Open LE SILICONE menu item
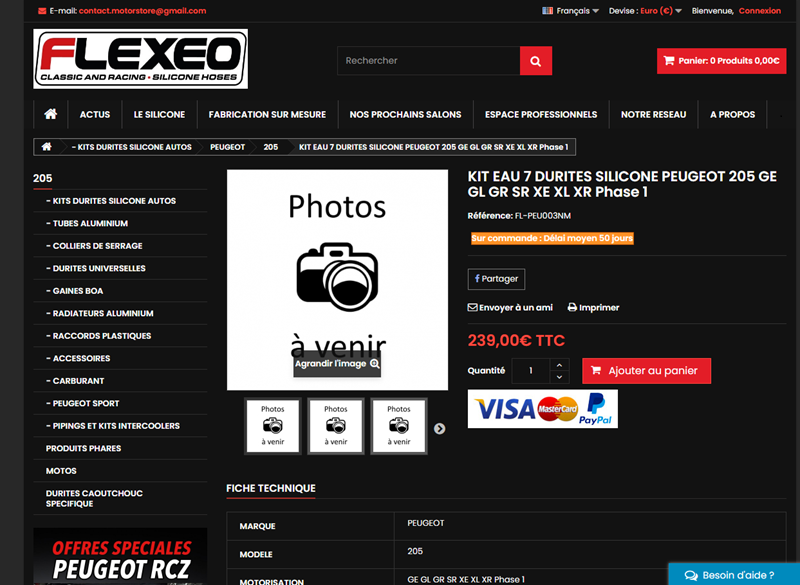The width and height of the screenshot is (800, 585). pos(159,114)
